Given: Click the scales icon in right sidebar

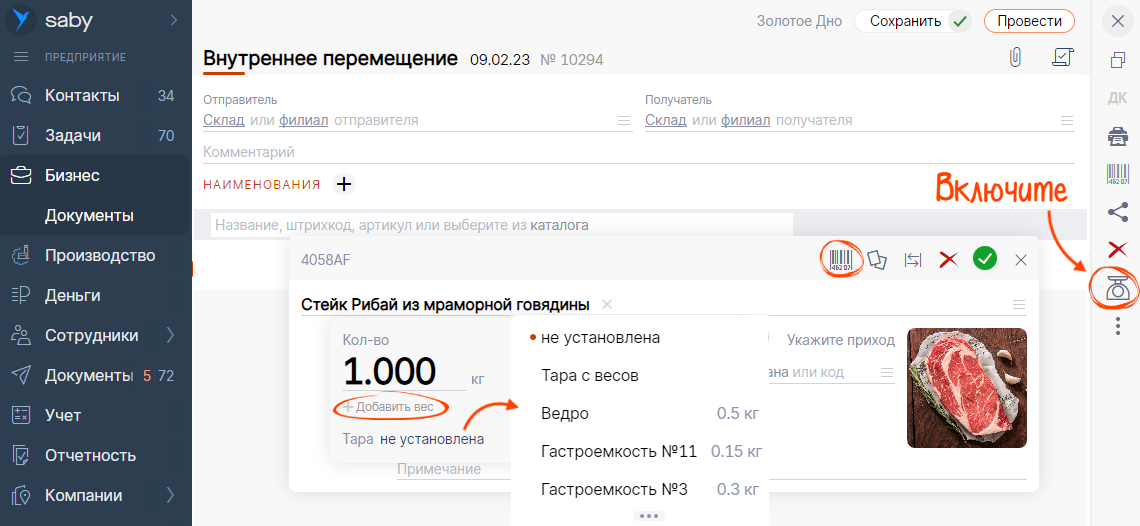Looking at the screenshot, I should tap(1118, 288).
